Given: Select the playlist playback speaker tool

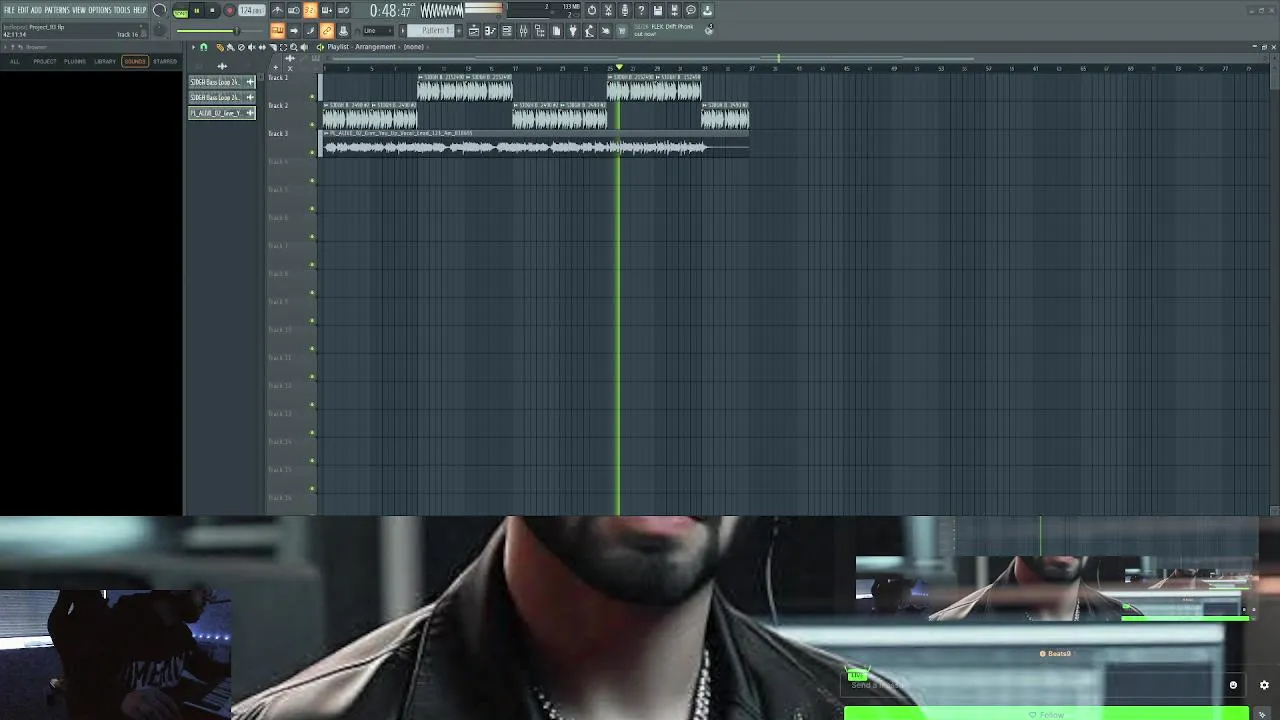Looking at the screenshot, I should [304, 47].
